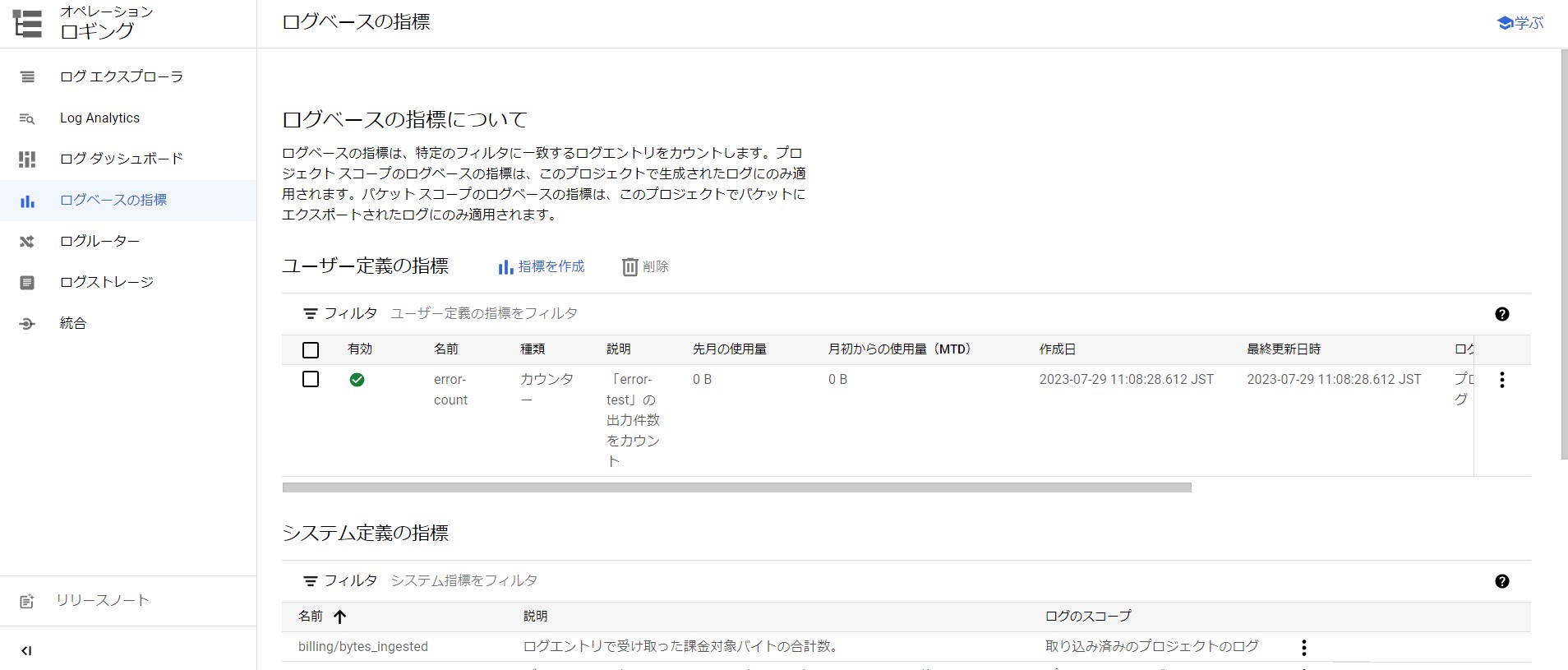
Task: Click the vertical page scrollbar
Action: 1564,255
